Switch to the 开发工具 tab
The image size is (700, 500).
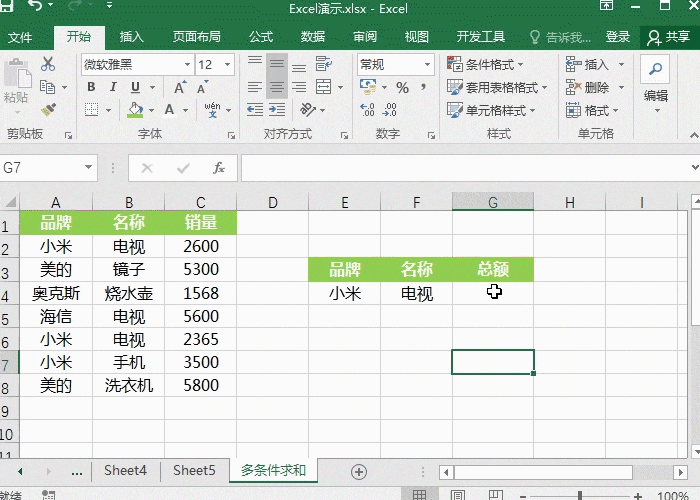tap(481, 37)
